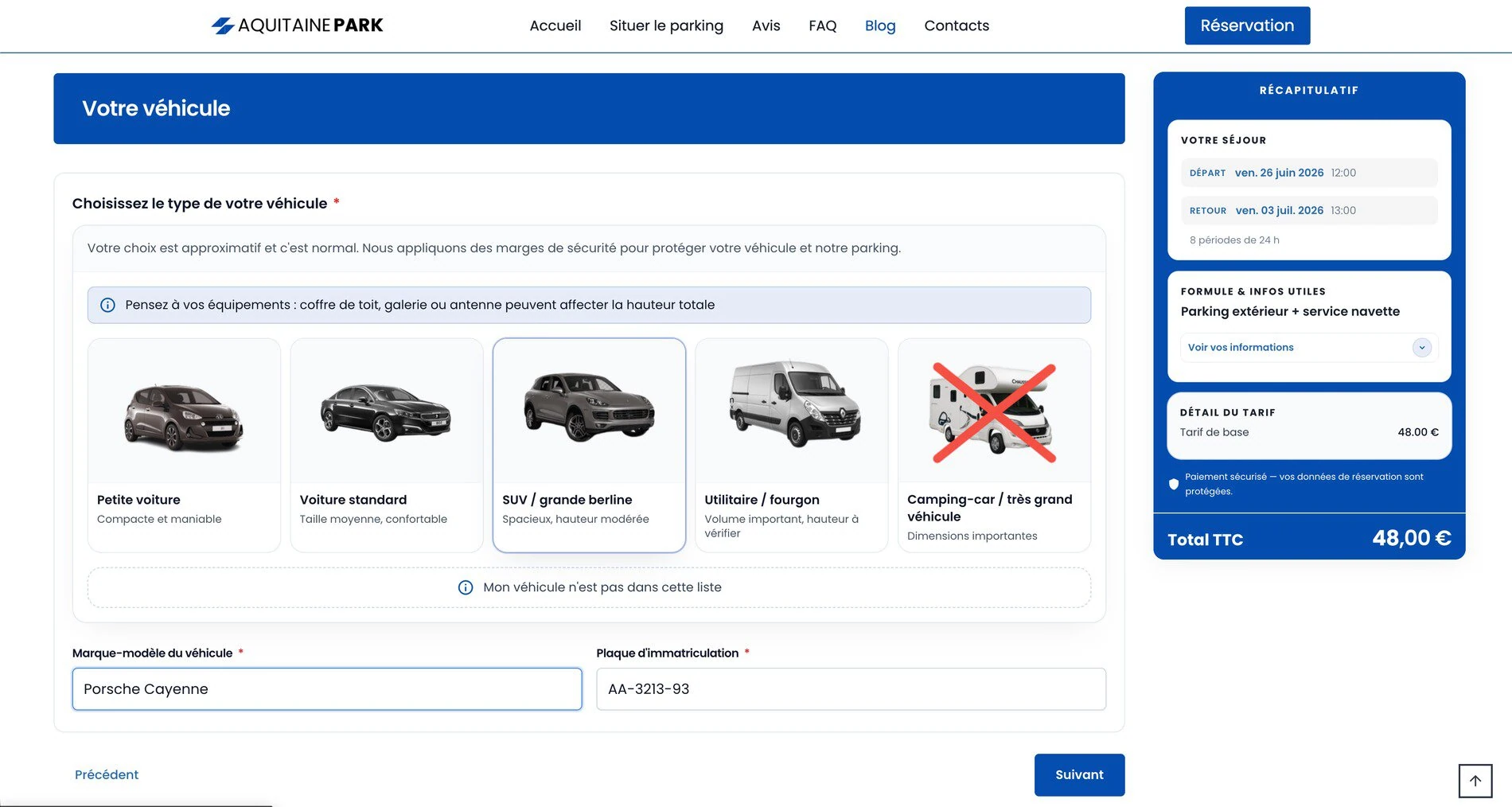Click the scroll-to-top arrow button

point(1475,781)
